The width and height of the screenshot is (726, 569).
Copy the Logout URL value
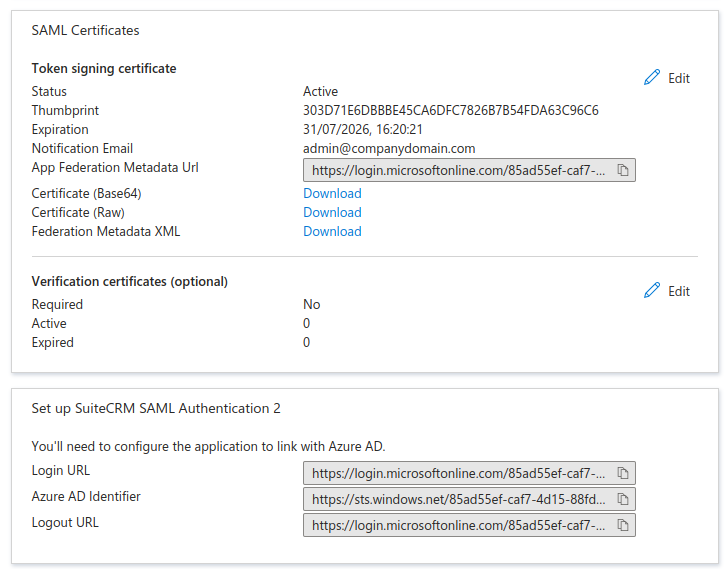pos(623,525)
